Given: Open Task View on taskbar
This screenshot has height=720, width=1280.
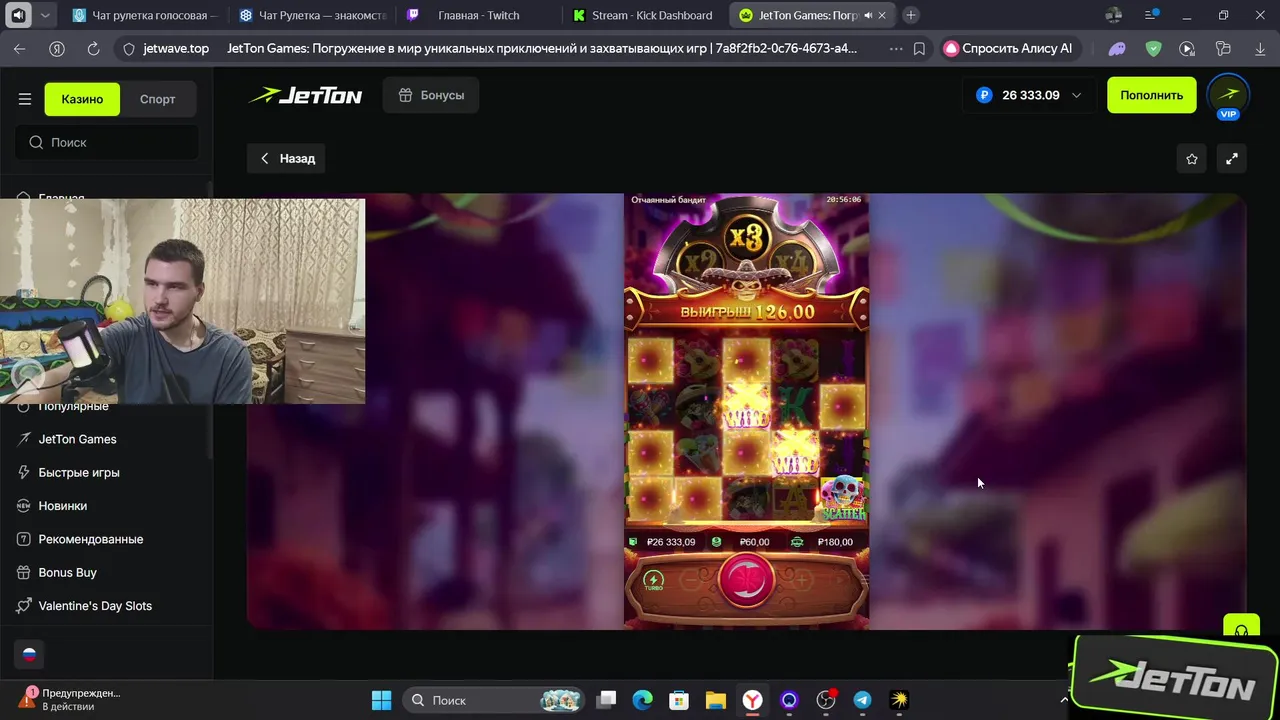Looking at the screenshot, I should (x=607, y=700).
